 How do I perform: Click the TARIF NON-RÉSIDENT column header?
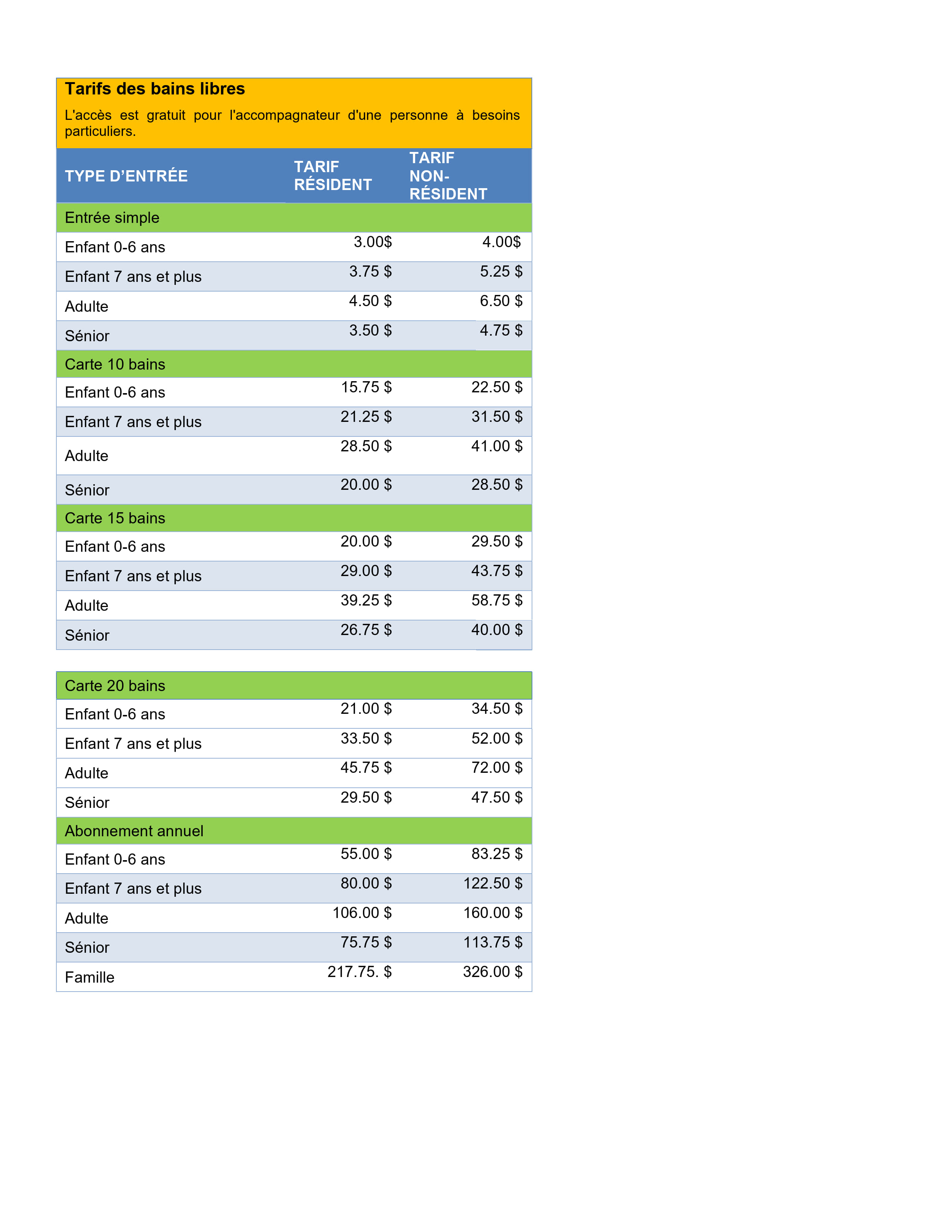[448, 175]
